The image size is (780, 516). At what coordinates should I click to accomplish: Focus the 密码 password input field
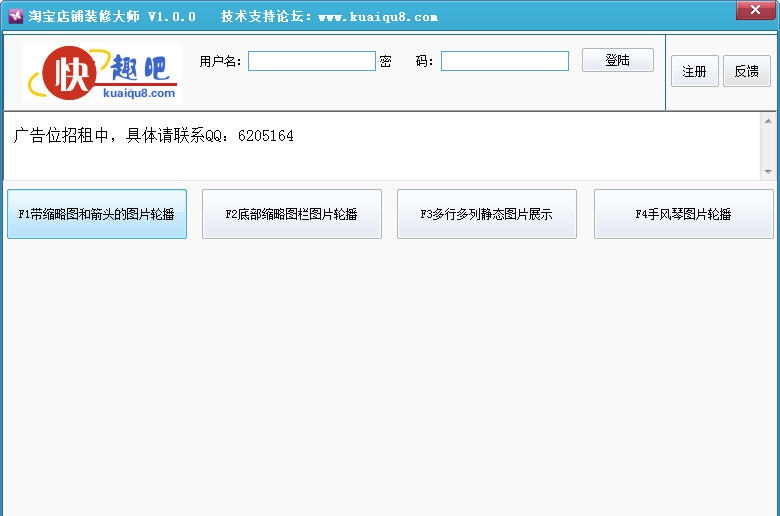(505, 61)
